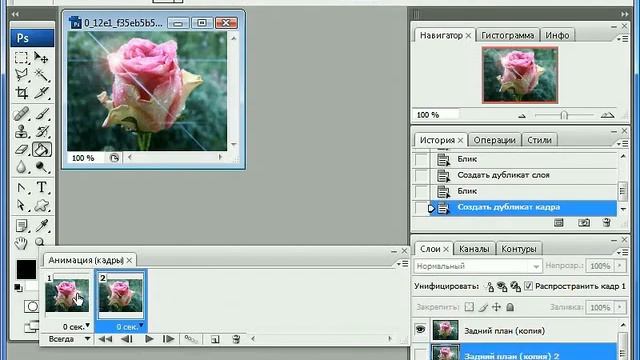Switch to the Контуры tab
The height and width of the screenshot is (360, 640).
click(518, 249)
